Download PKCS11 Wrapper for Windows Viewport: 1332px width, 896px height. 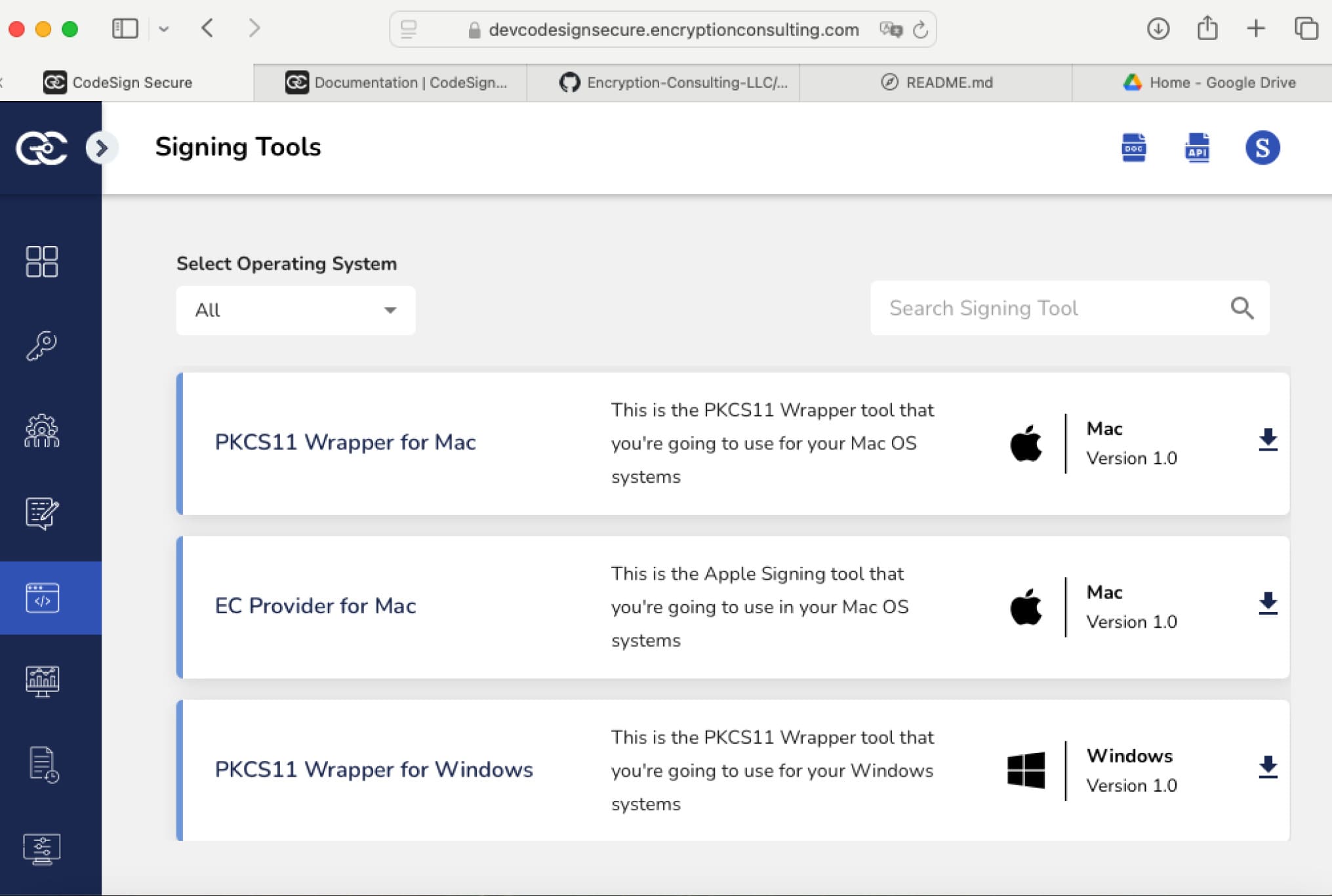1268,767
